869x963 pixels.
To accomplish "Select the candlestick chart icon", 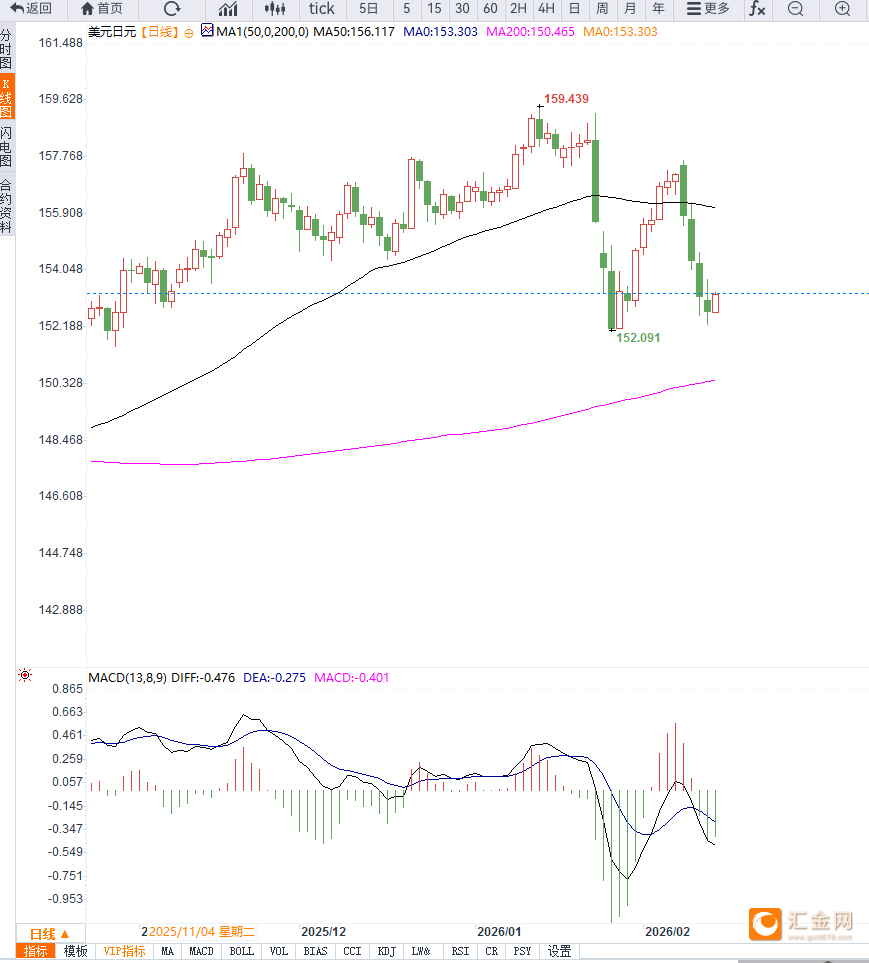I will (275, 9).
